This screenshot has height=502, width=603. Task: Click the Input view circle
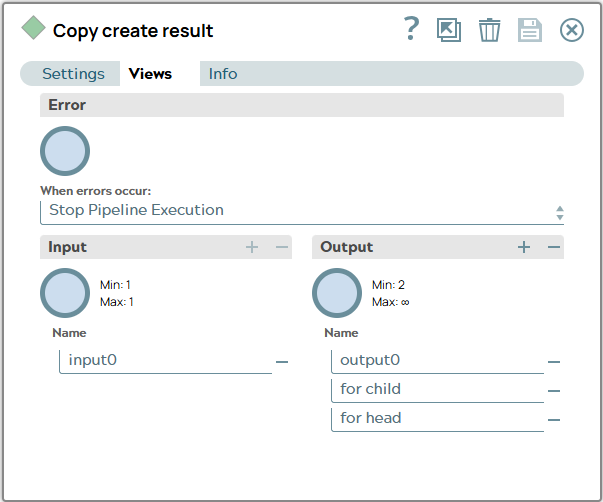coord(65,293)
